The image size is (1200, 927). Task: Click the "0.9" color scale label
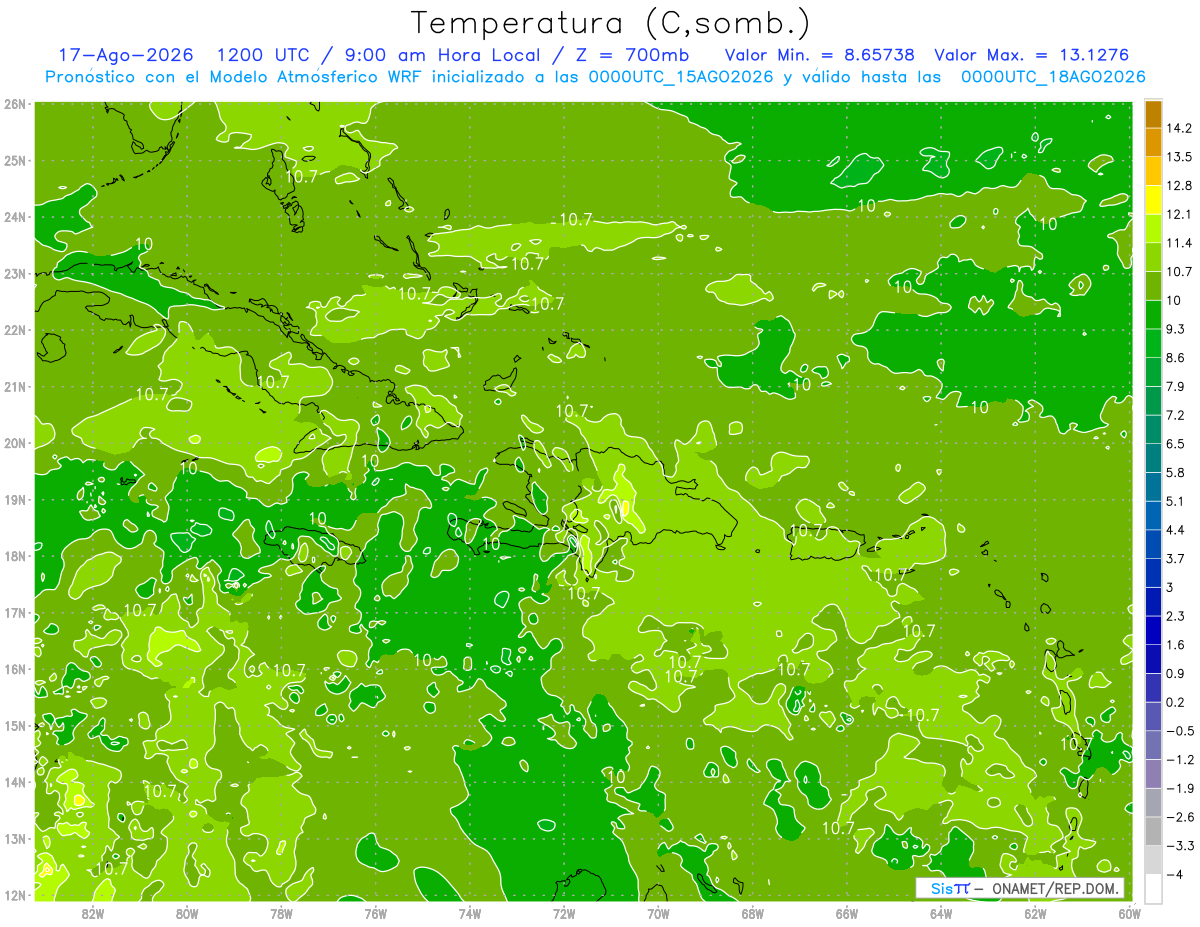(1175, 673)
